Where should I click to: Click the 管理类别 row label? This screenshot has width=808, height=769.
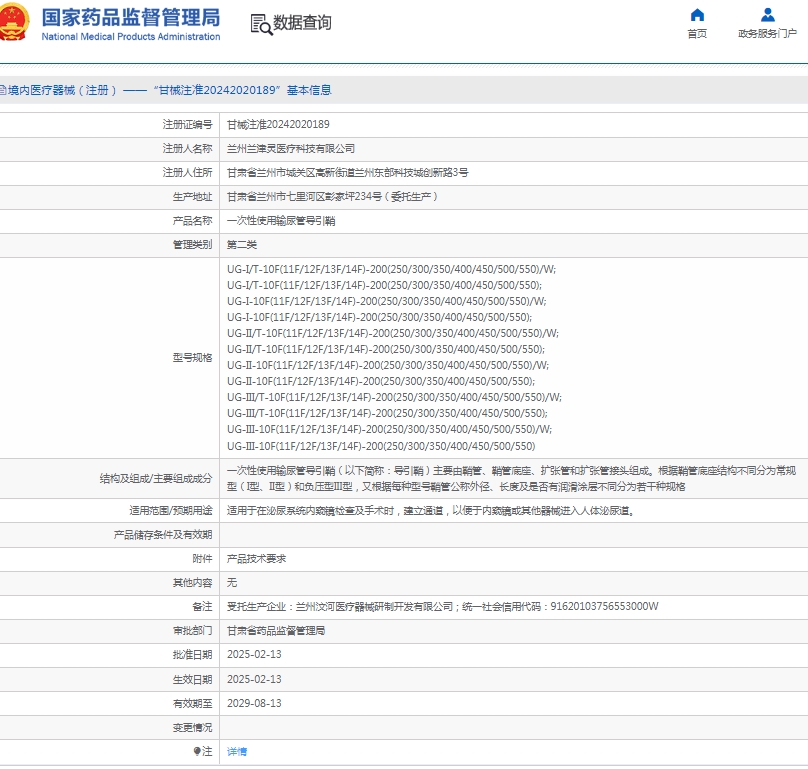coord(192,244)
